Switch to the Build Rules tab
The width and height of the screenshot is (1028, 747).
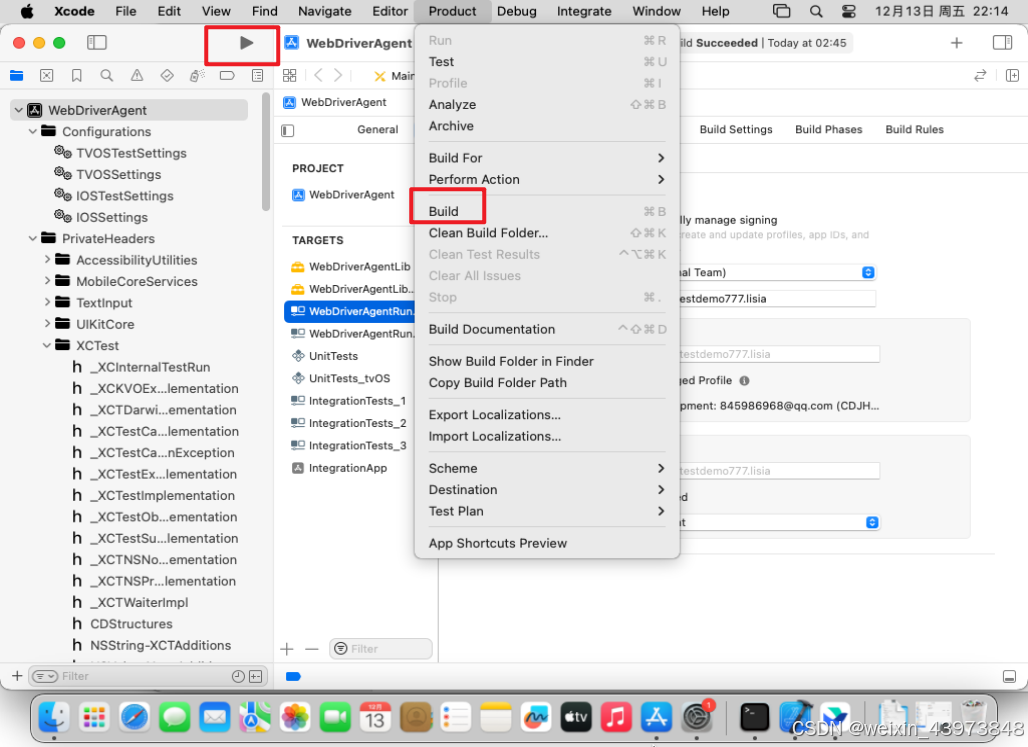coord(914,129)
